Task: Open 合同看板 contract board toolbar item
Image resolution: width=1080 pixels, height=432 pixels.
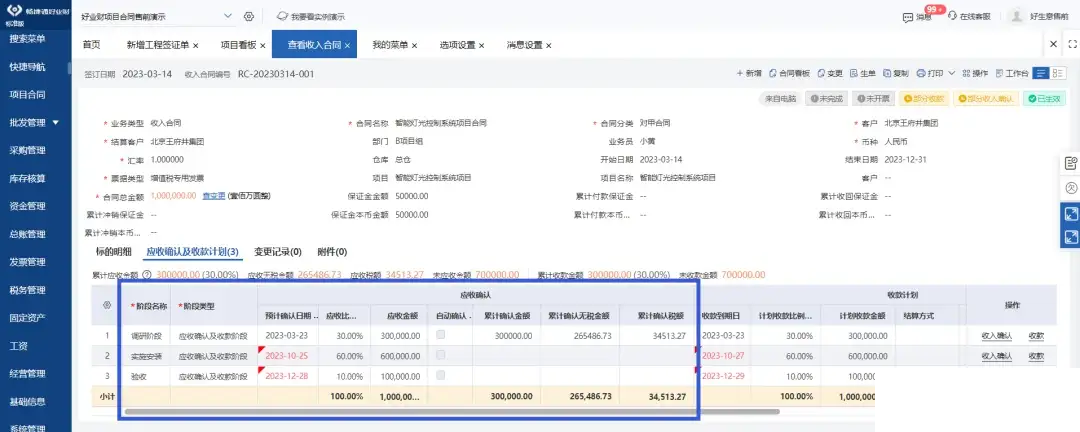Action: pyautogui.click(x=789, y=73)
